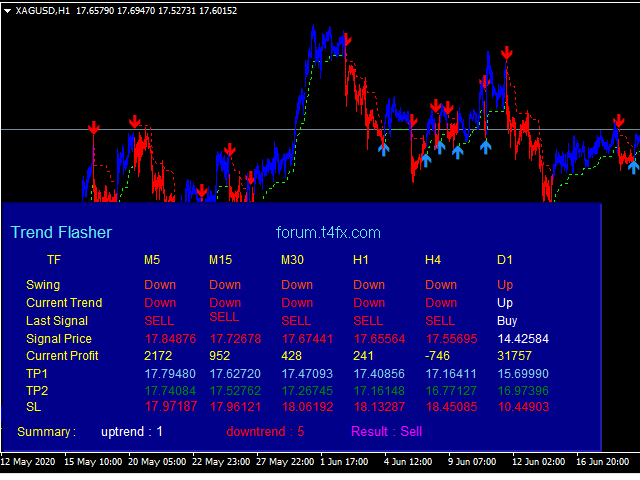The height and width of the screenshot is (480, 640).
Task: Click M15 current profit 952
Action: (220, 356)
